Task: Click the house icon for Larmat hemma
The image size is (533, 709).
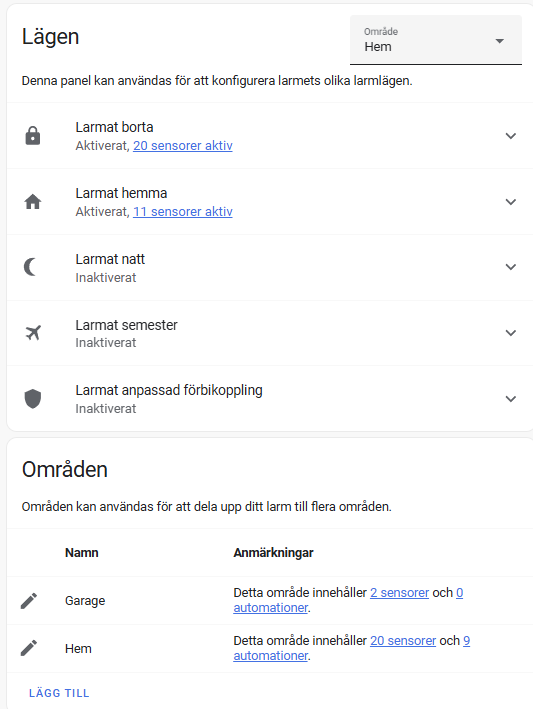Action: coord(33,202)
